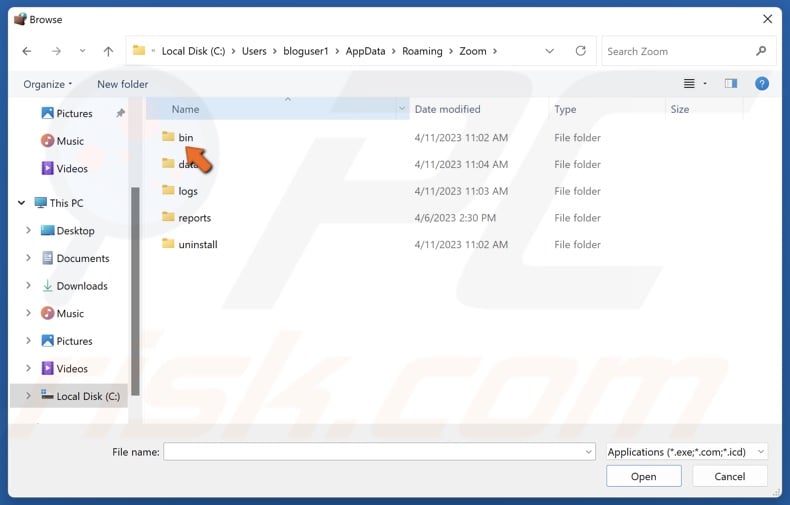790x505 pixels.
Task: Click the logs folder icon
Action: coord(168,190)
